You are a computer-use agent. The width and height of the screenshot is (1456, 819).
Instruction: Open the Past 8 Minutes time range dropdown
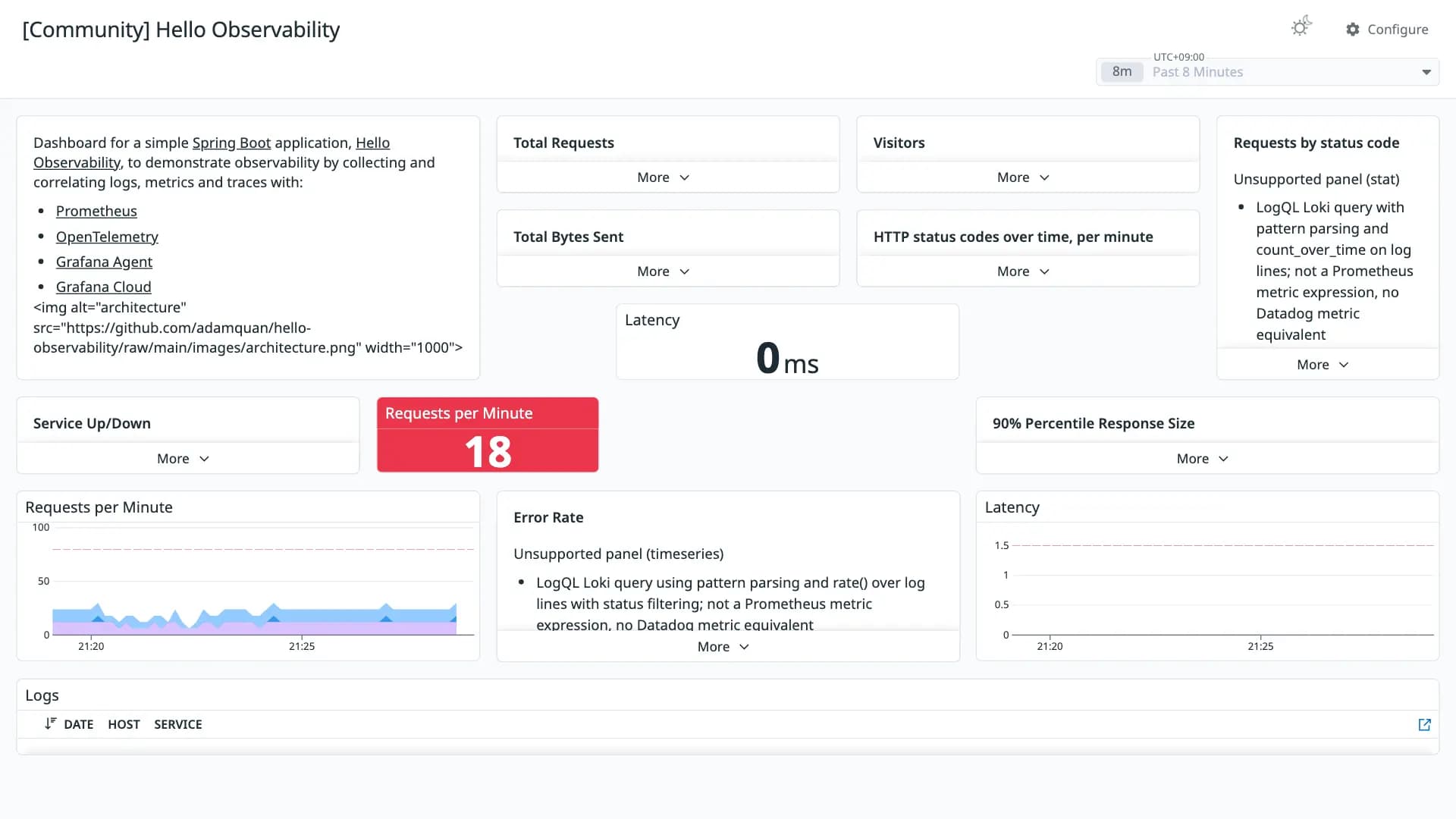[x=1267, y=72]
